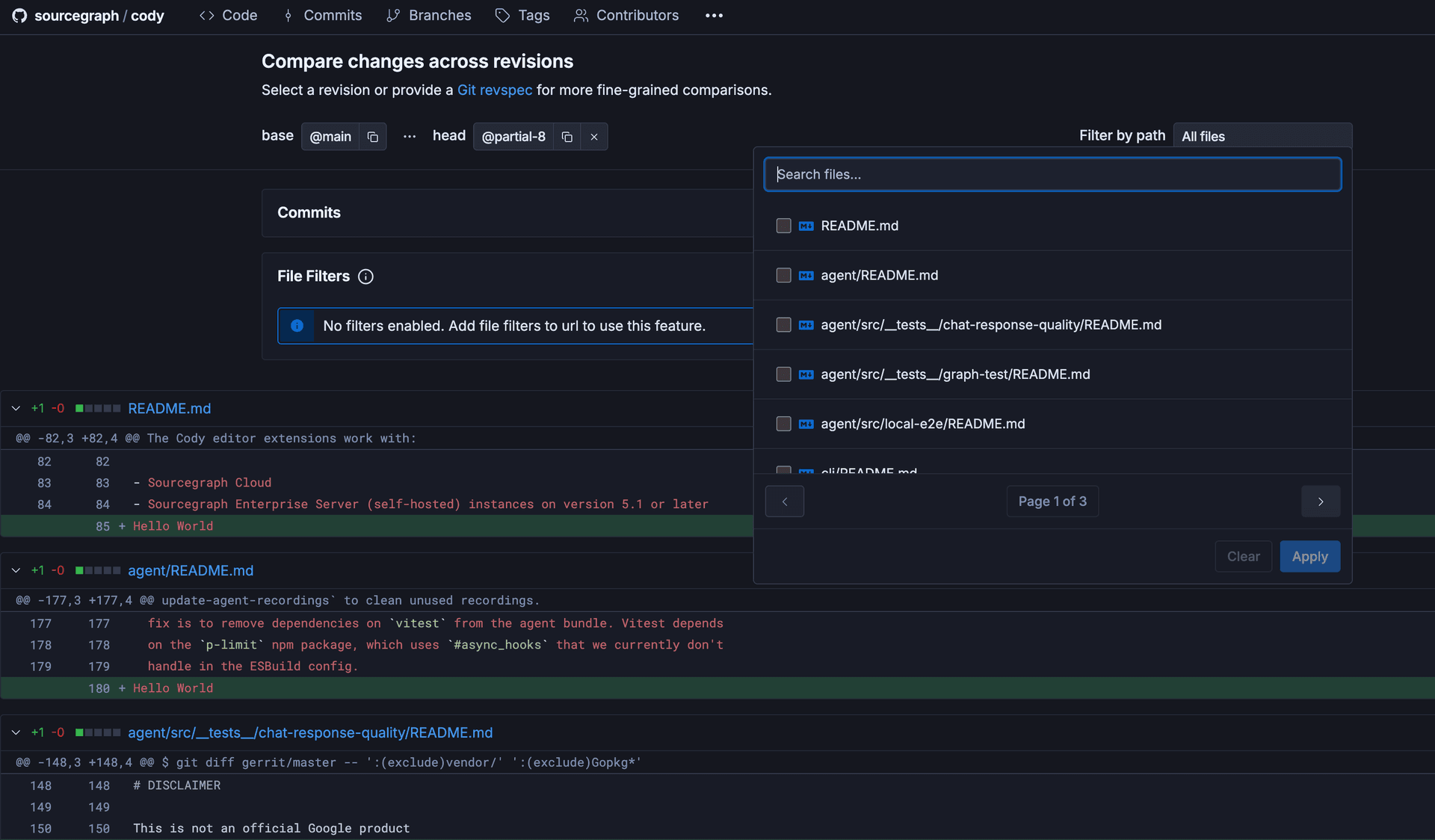Screen dimensions: 1435x840
Task: Click the GitHub logo beside sourcegraph
Action: [x=19, y=16]
